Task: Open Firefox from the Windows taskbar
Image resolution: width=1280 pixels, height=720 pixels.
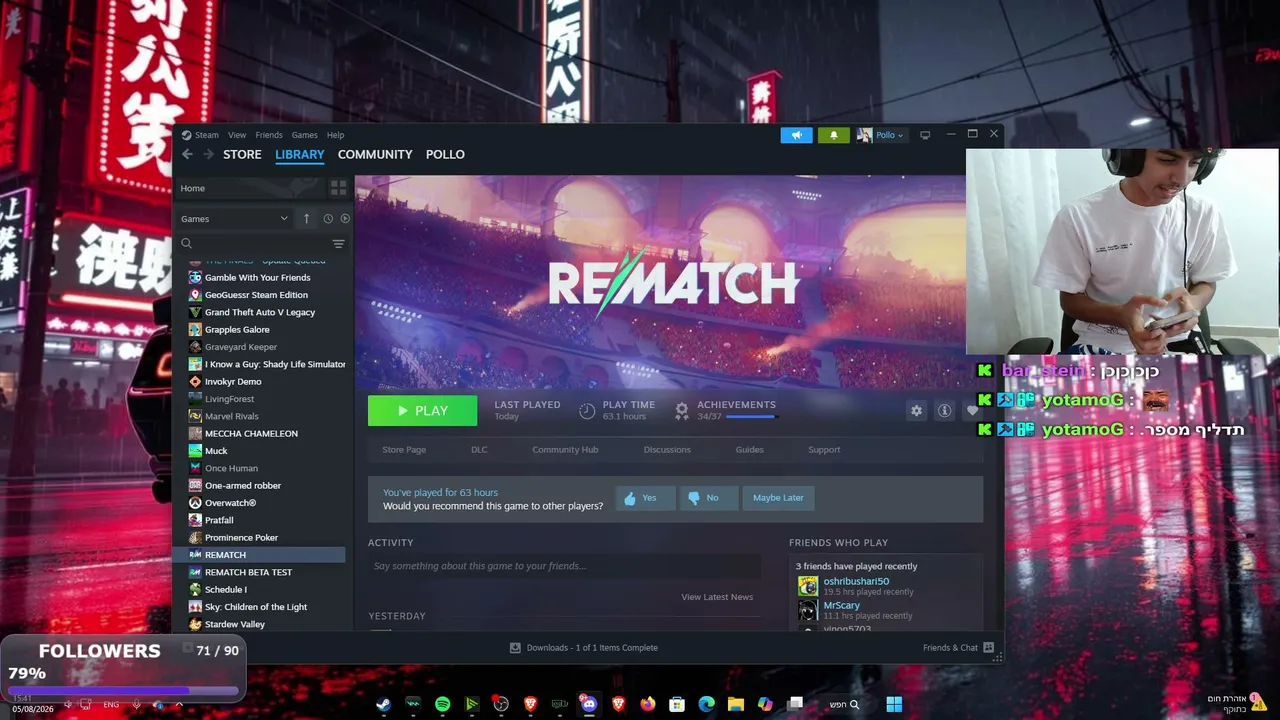Action: (648, 705)
